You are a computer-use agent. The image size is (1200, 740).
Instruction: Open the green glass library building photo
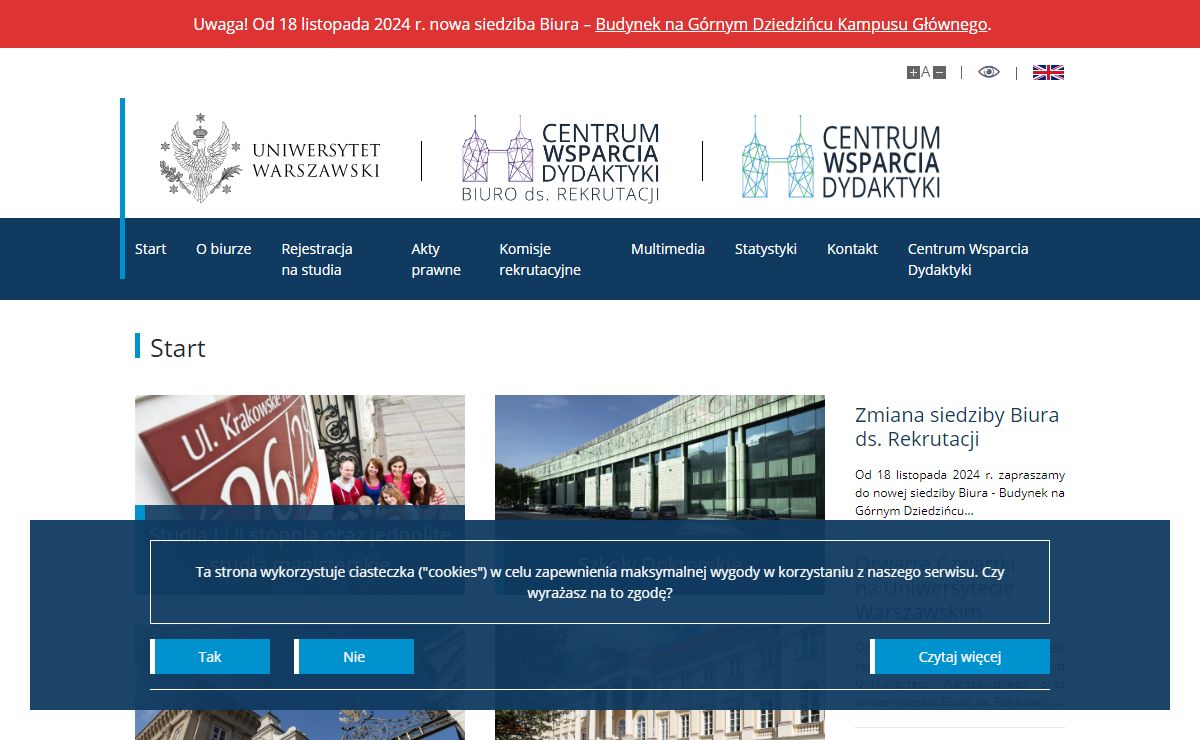click(x=660, y=457)
